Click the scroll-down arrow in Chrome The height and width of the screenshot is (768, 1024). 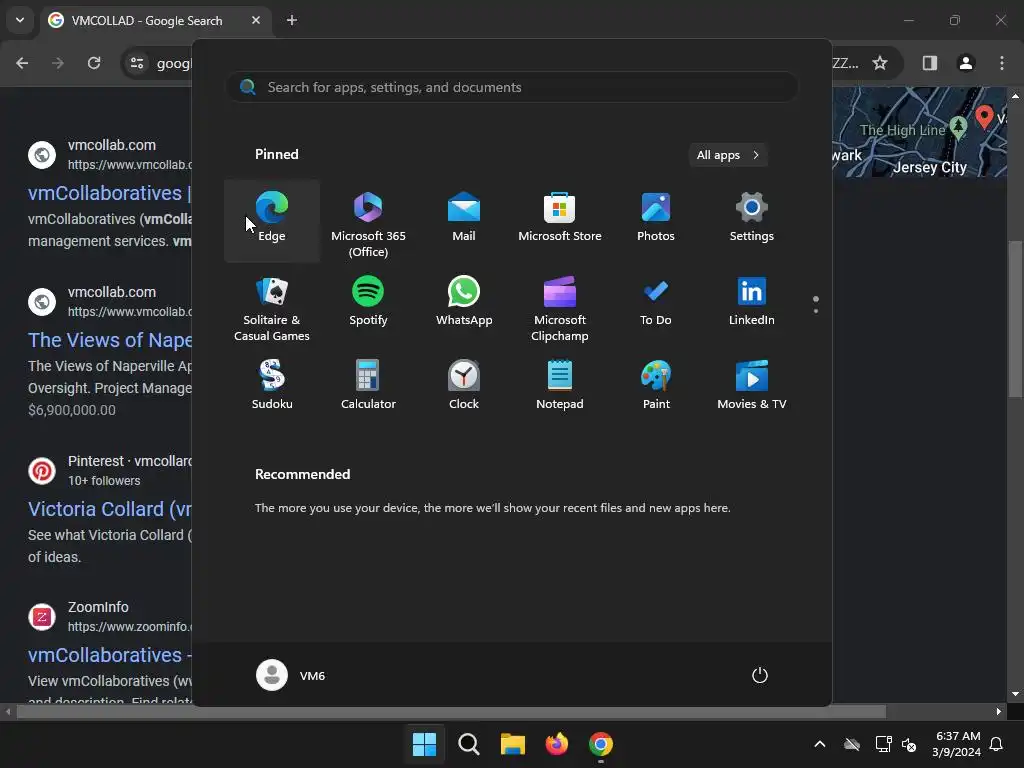(1015, 694)
